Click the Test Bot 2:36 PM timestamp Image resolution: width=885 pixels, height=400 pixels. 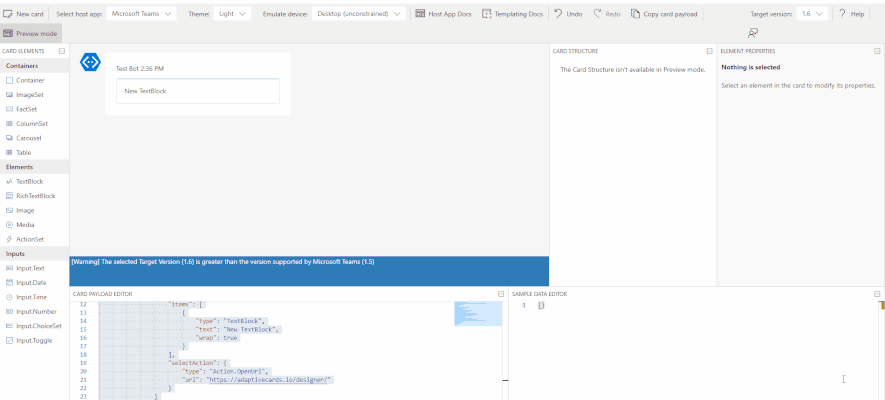140,68
